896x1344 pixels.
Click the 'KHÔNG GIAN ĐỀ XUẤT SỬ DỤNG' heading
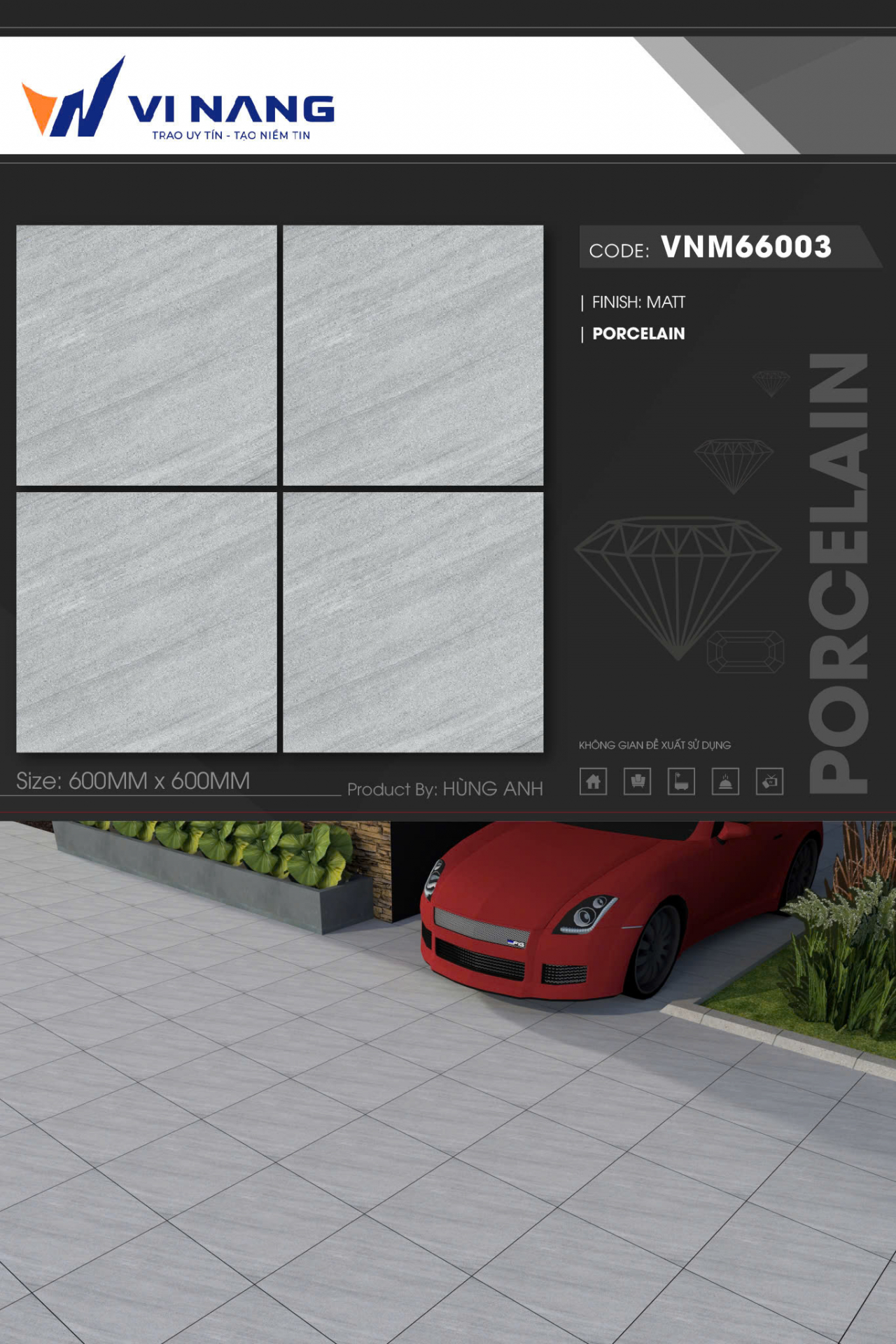tap(654, 745)
